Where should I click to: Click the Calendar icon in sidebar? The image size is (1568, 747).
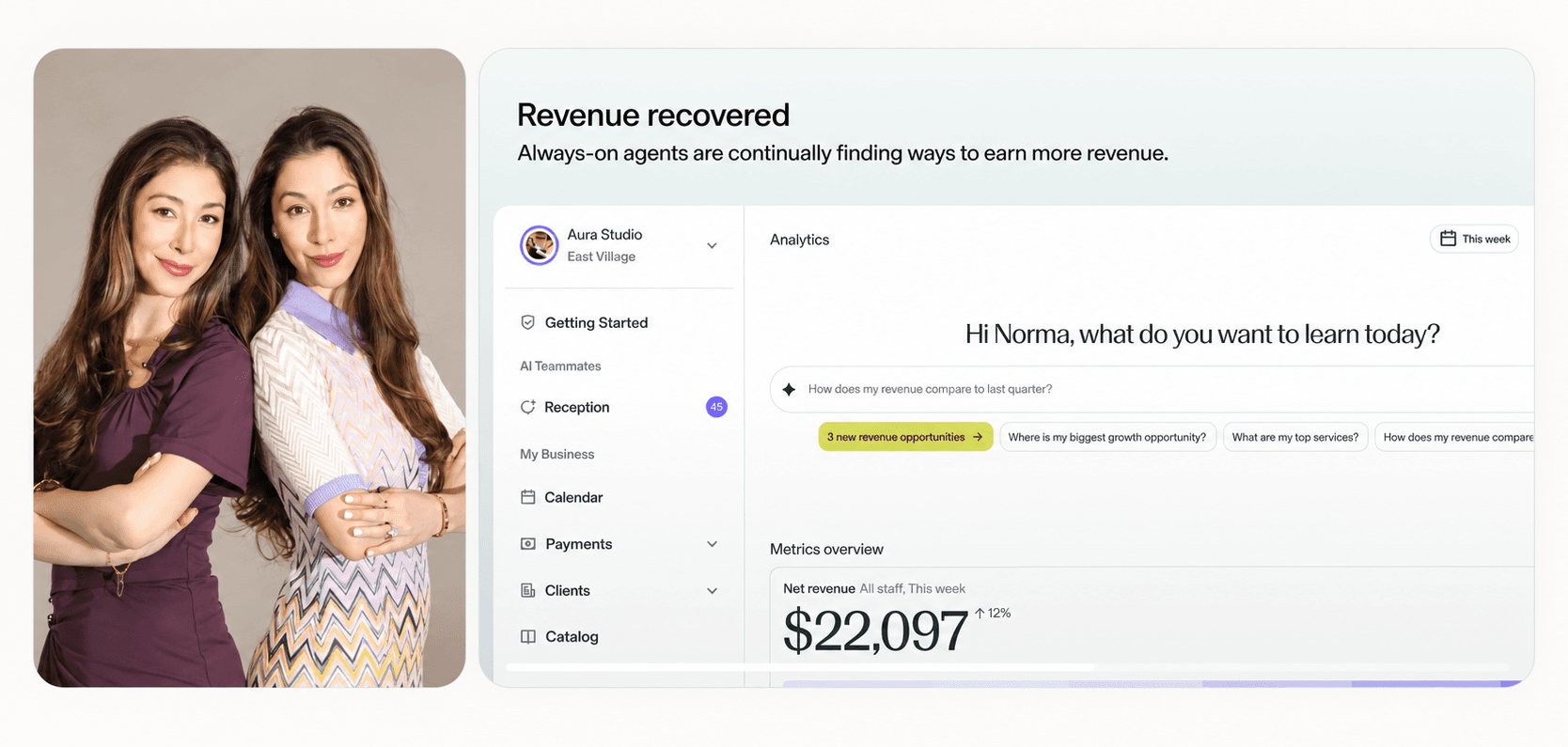[528, 497]
